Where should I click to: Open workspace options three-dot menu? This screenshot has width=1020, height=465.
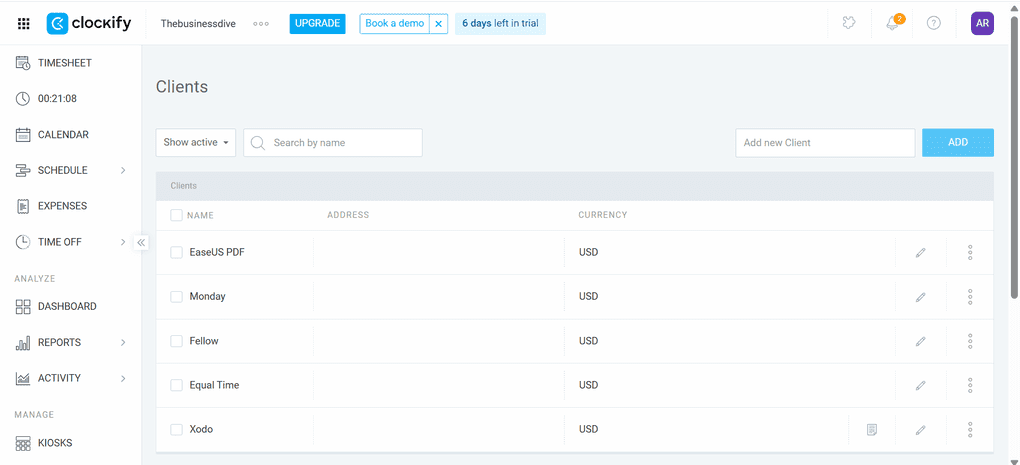click(261, 23)
